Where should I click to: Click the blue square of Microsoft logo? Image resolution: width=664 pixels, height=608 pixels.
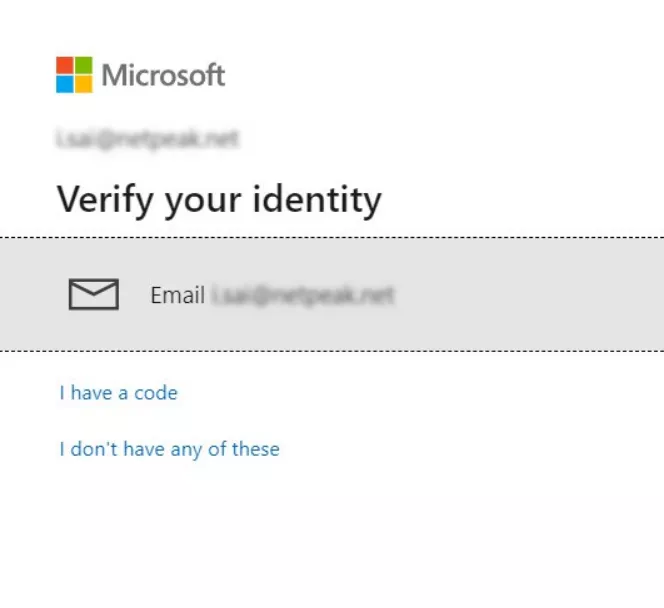[x=65, y=84]
